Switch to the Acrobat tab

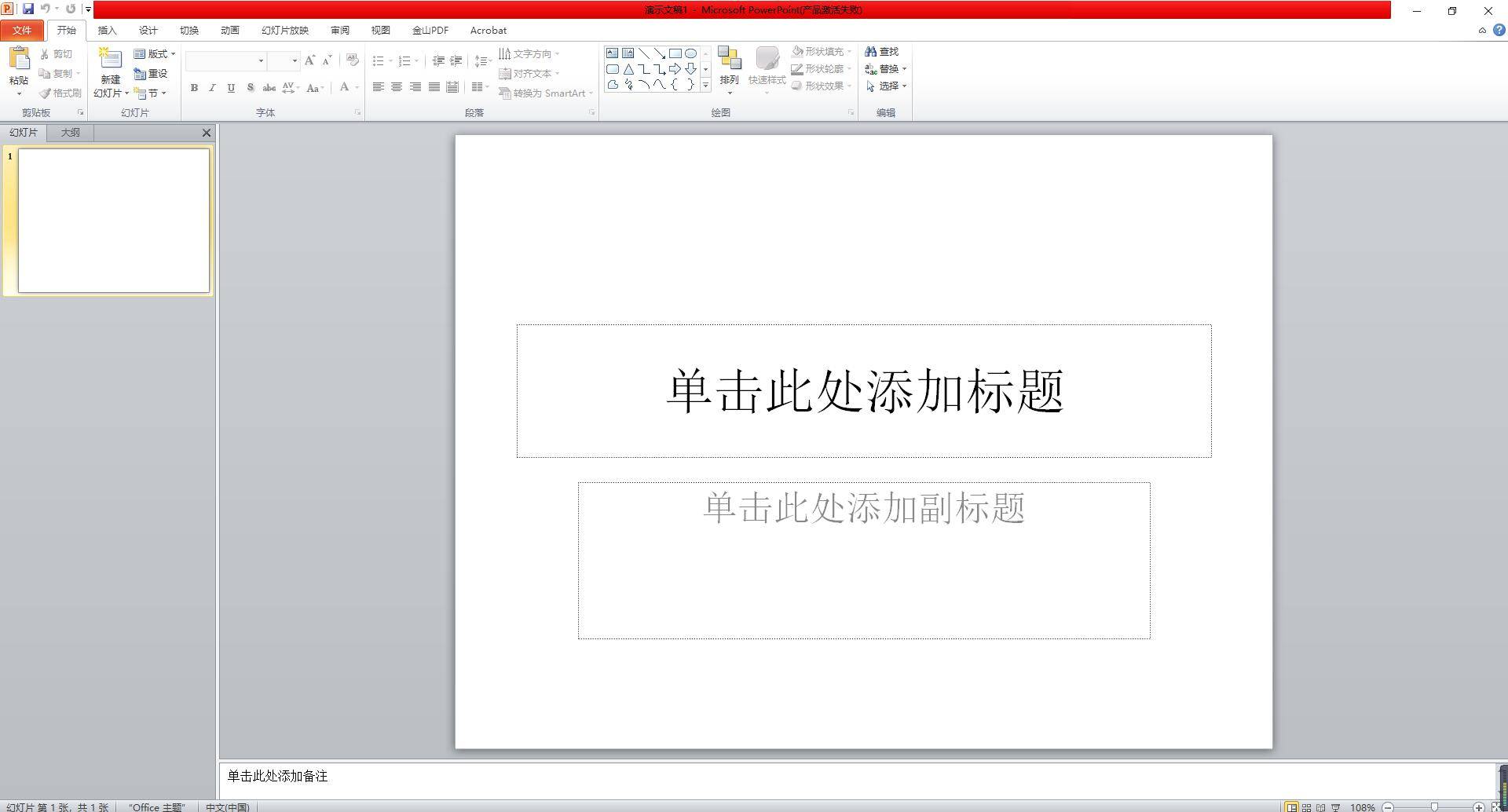488,30
